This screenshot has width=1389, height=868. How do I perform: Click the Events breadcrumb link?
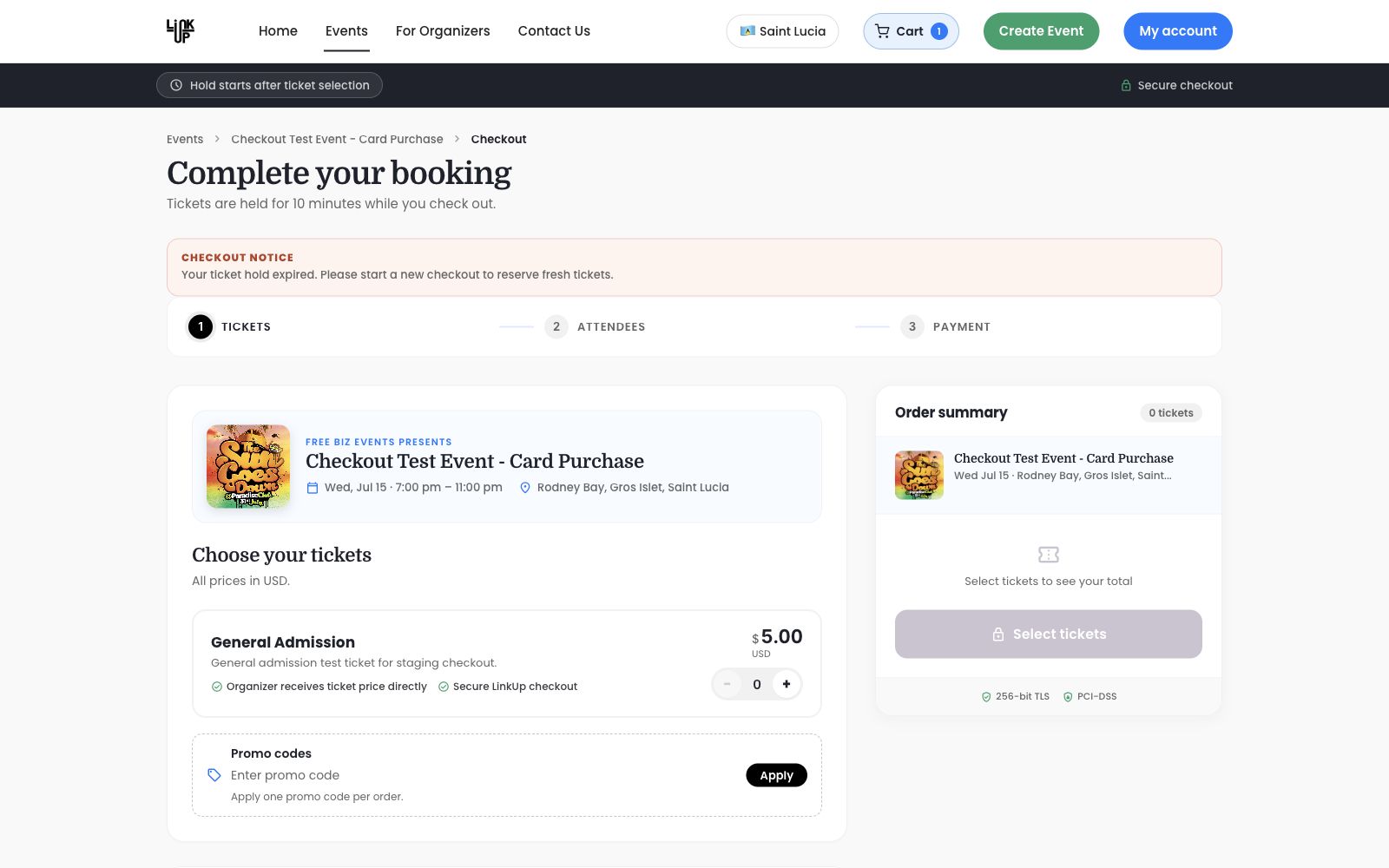185,139
